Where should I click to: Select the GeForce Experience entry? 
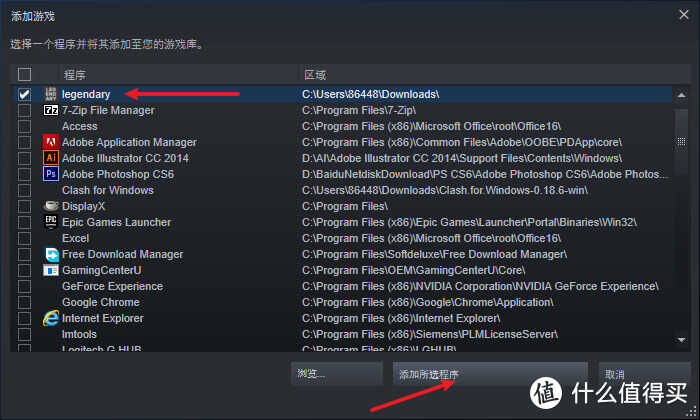tap(112, 286)
